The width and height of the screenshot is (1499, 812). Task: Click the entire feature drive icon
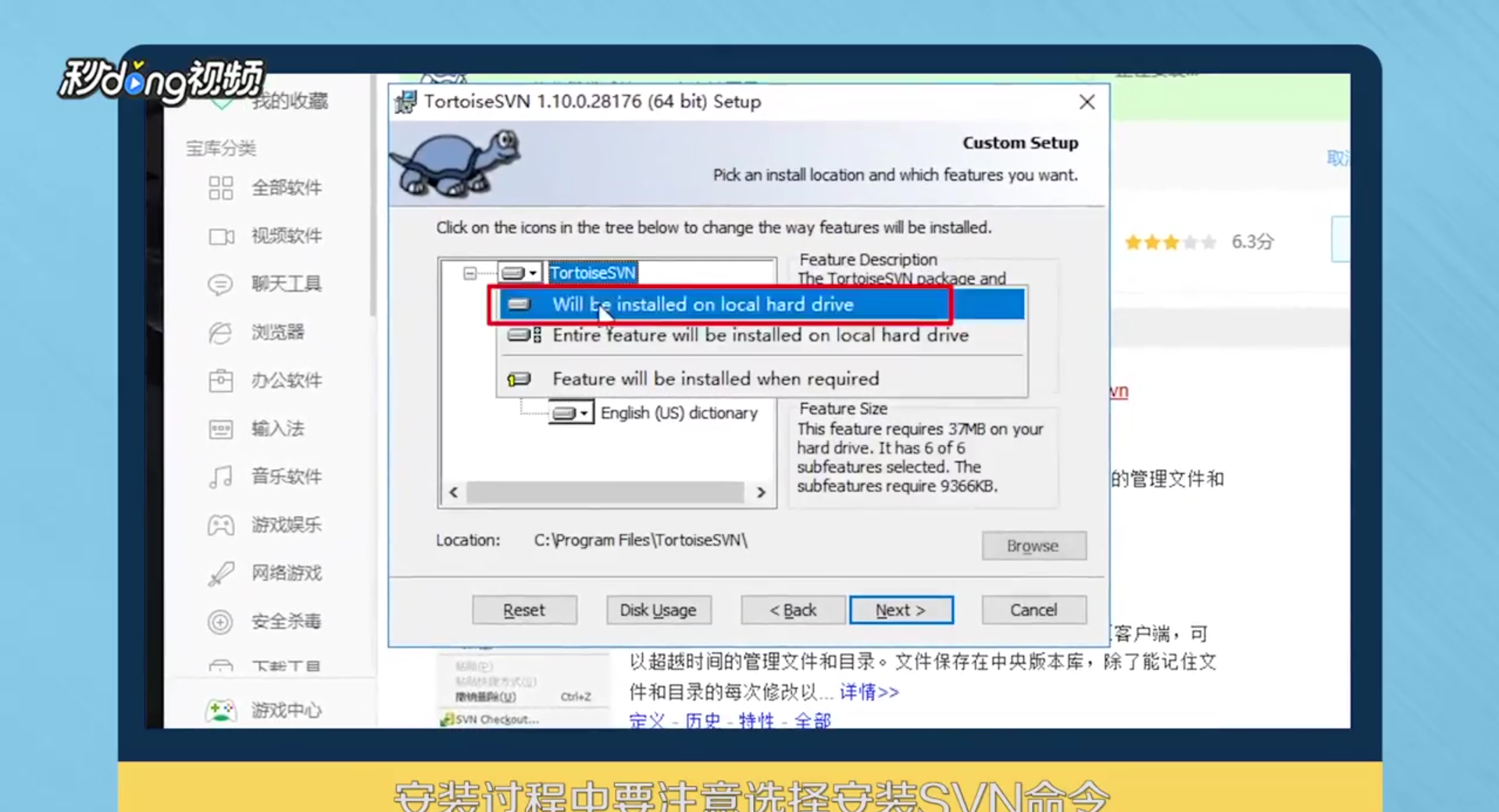coord(524,335)
